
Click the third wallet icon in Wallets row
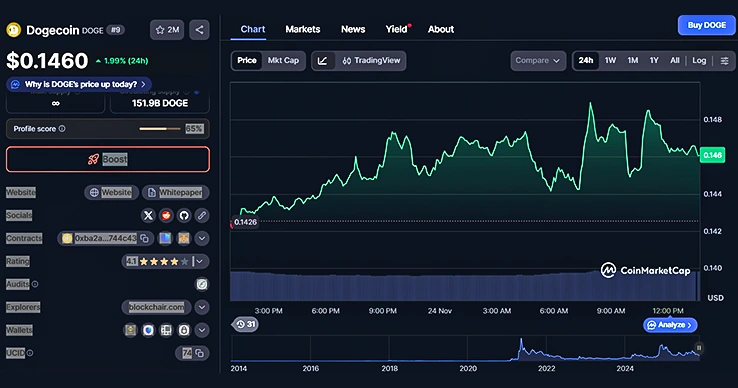pyautogui.click(x=166, y=330)
